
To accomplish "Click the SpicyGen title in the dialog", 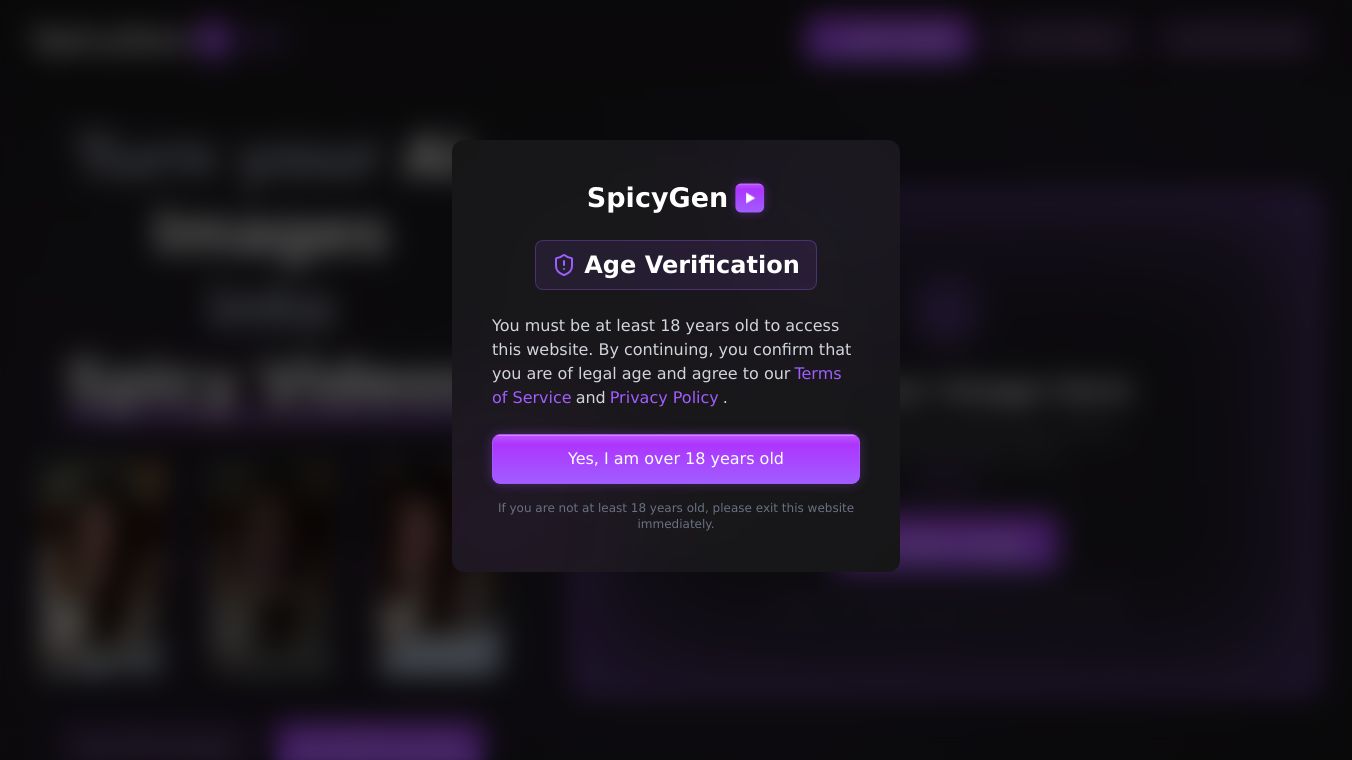I will pos(657,198).
